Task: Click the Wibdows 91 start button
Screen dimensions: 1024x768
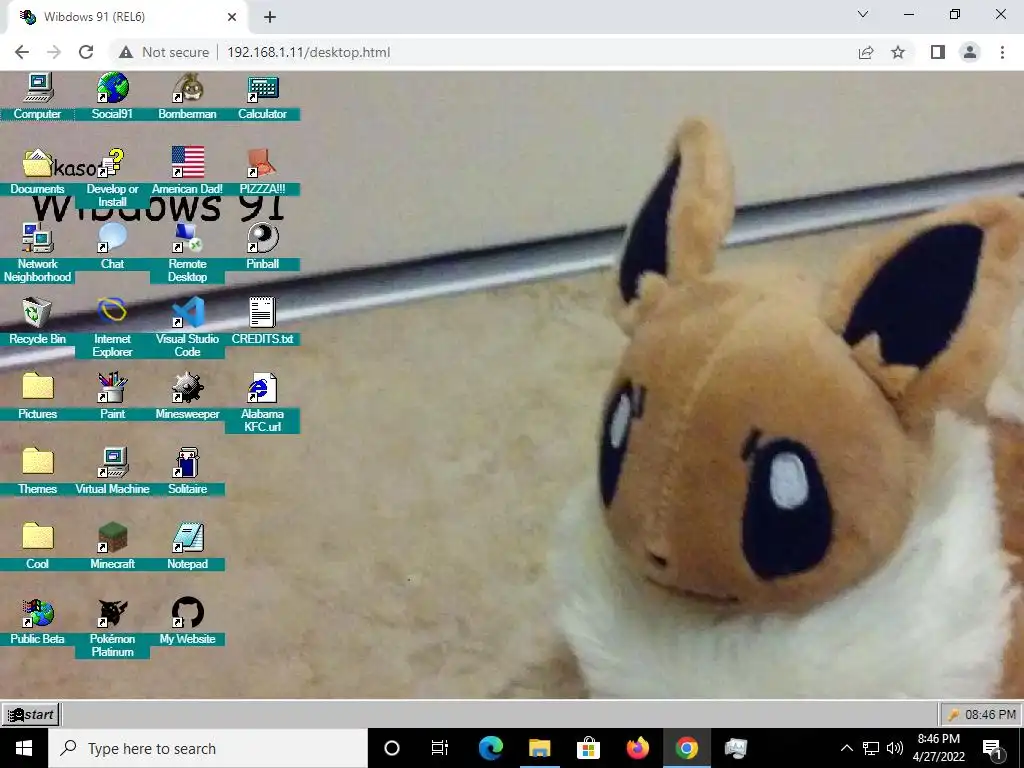Action: 31,714
